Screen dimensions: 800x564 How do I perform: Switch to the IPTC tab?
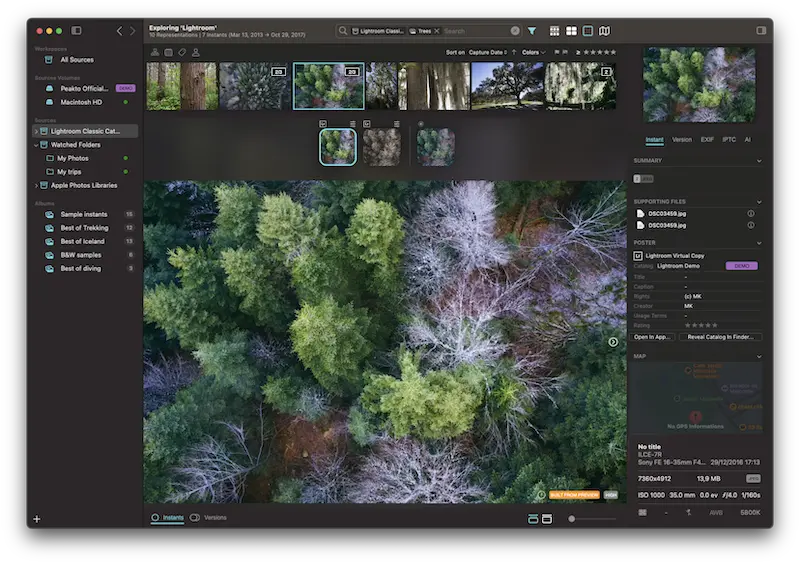point(729,139)
